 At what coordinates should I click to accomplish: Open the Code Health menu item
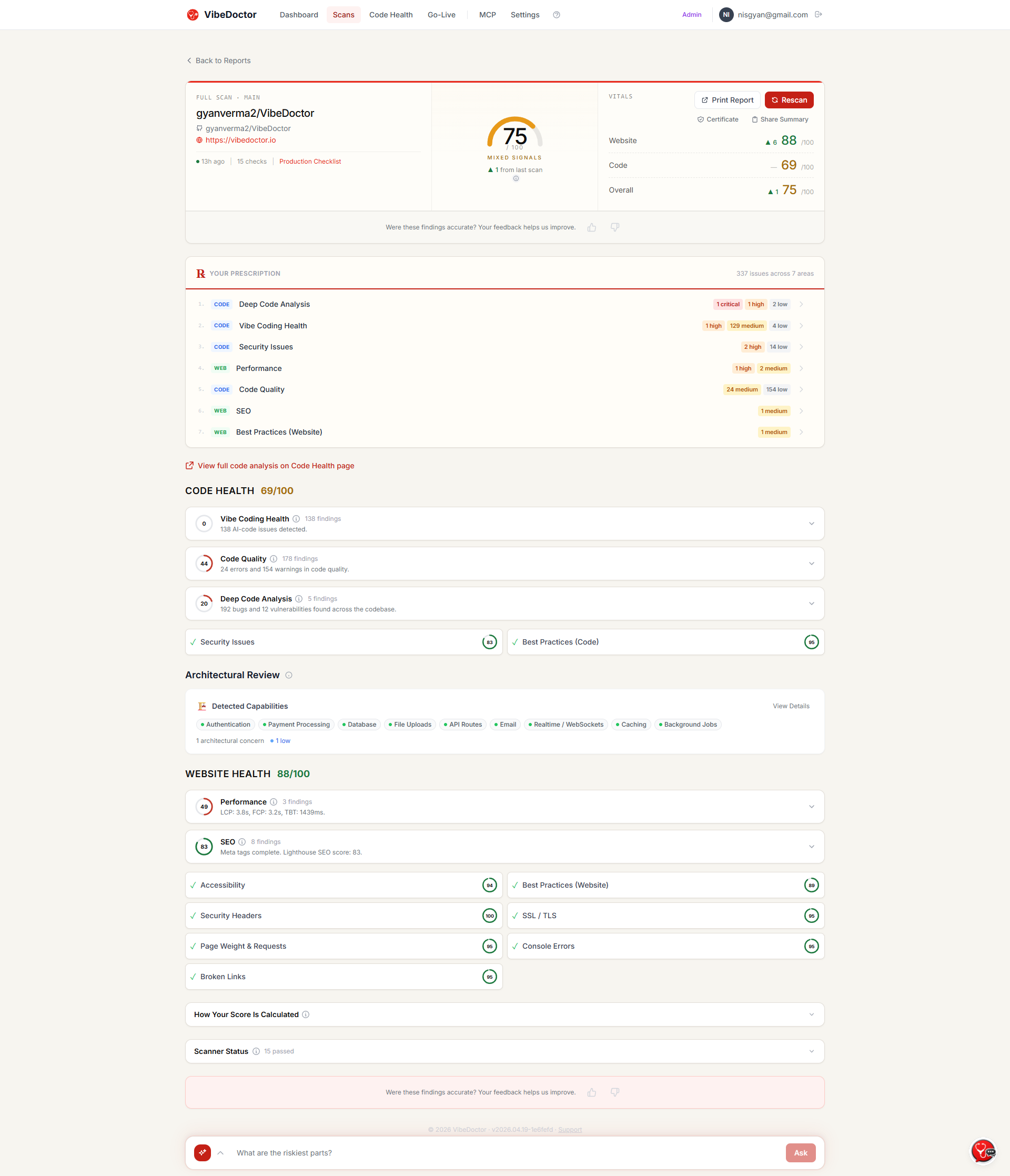pyautogui.click(x=390, y=15)
